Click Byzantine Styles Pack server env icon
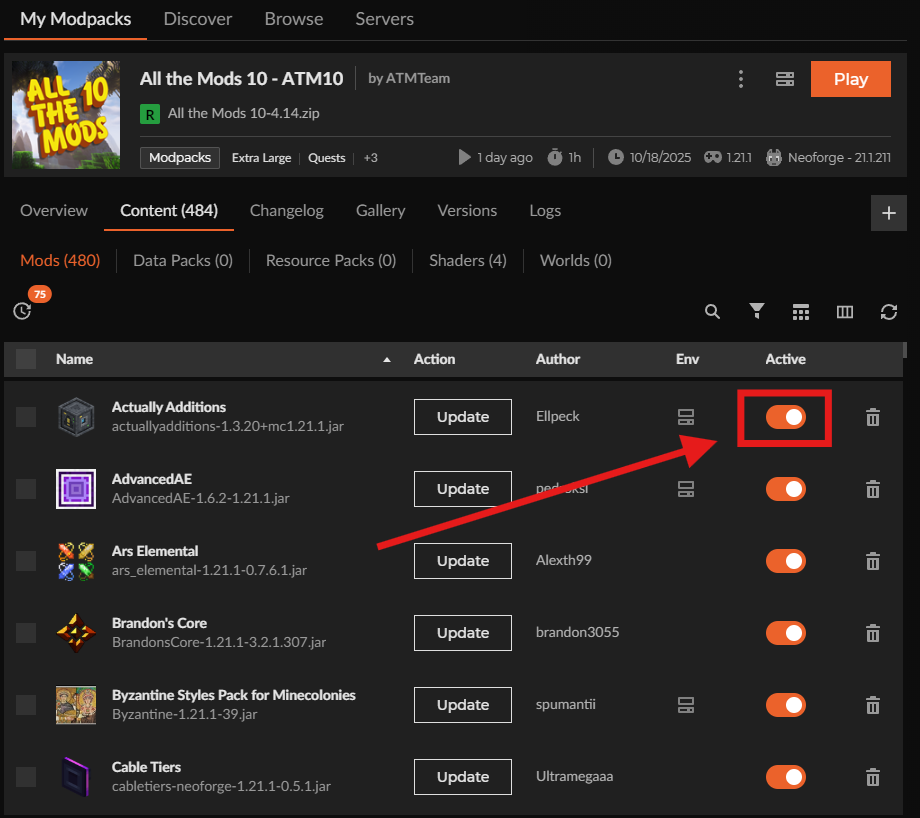Screen dimensions: 920x818 (x=686, y=705)
